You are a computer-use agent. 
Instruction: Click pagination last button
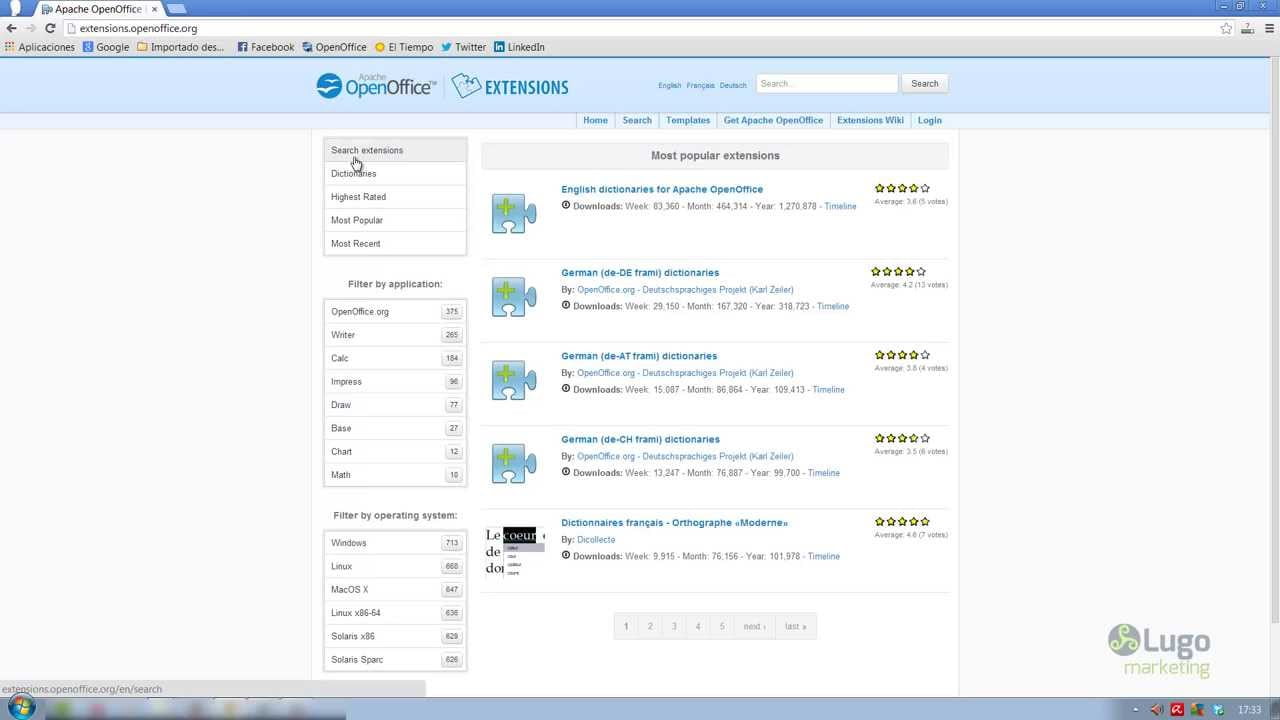[796, 626]
